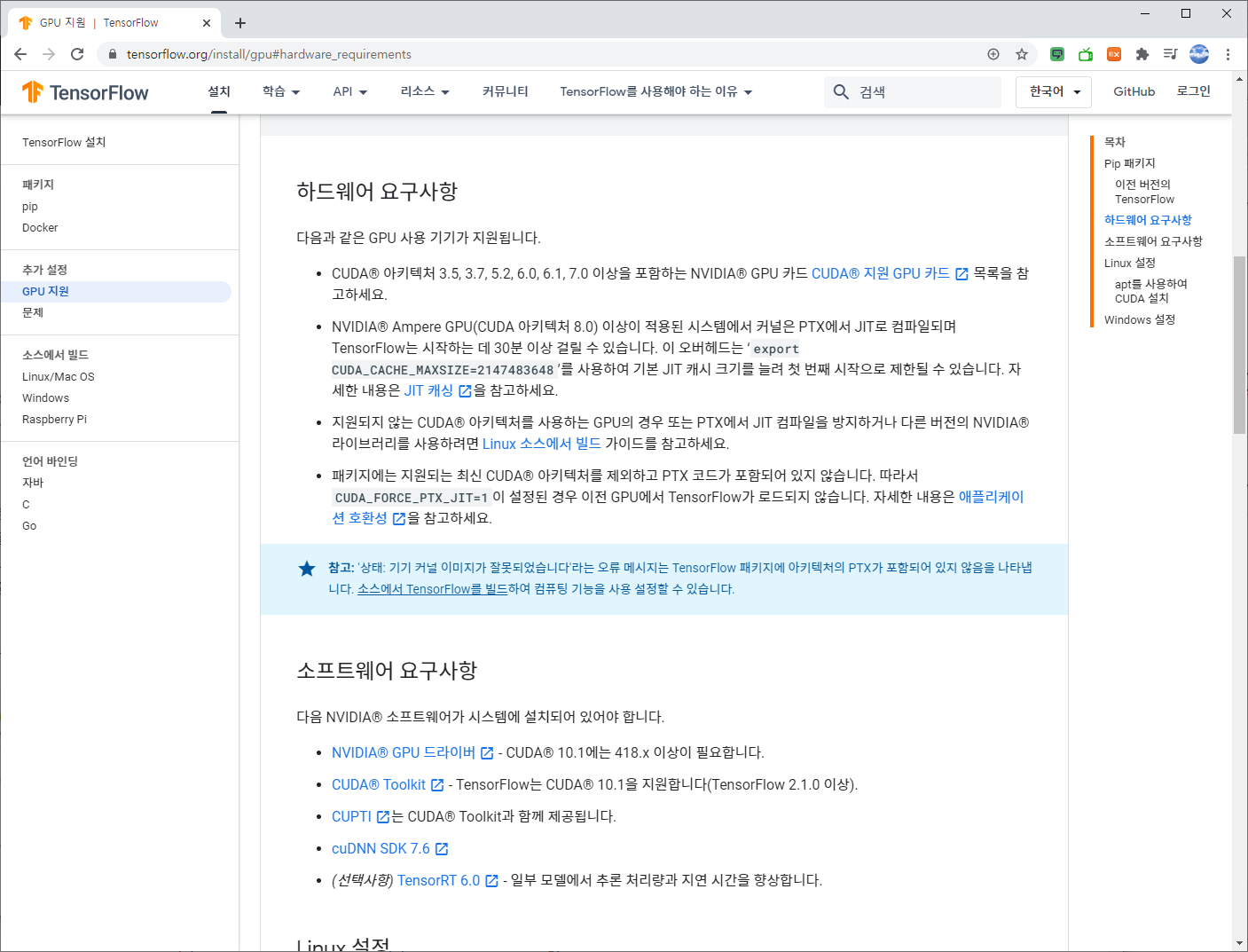The image size is (1248, 952).
Task: Click the page vertical scrollbar thumb
Action: 1239,344
